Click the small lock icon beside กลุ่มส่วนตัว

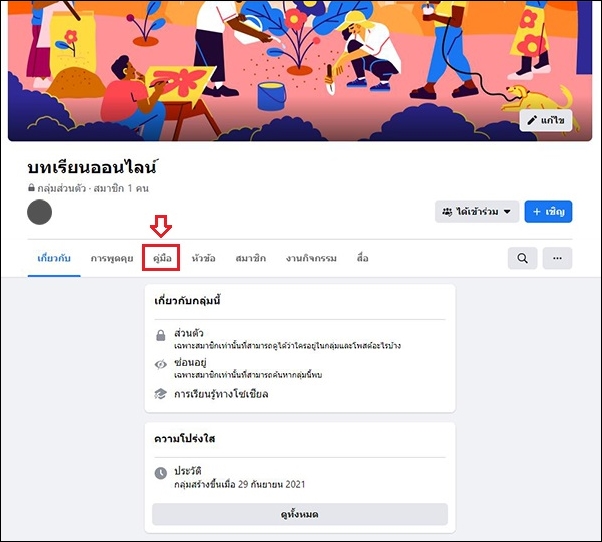(x=31, y=188)
